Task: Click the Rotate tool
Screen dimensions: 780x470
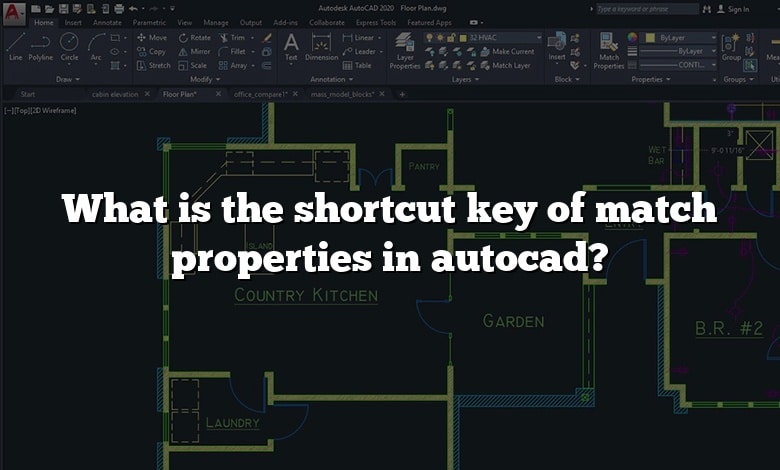Action: point(195,37)
